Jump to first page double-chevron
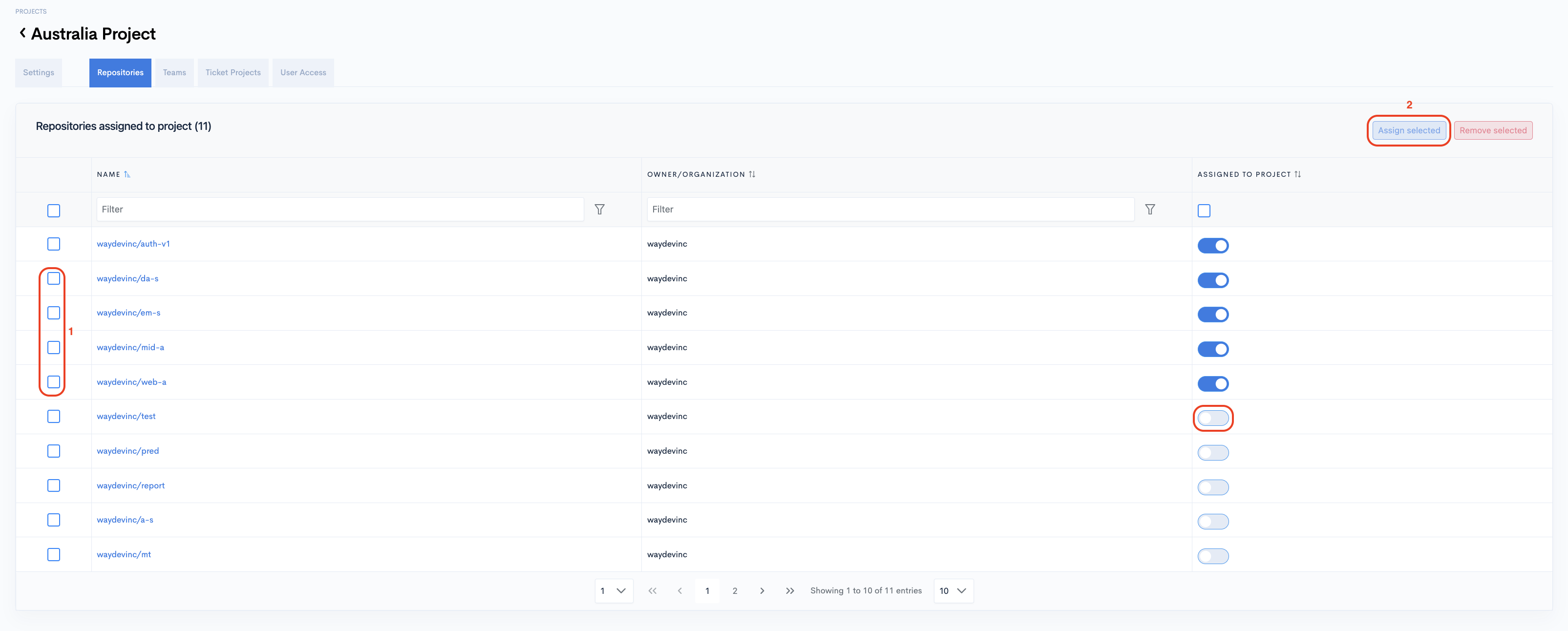This screenshot has height=631, width=1568. click(x=652, y=591)
